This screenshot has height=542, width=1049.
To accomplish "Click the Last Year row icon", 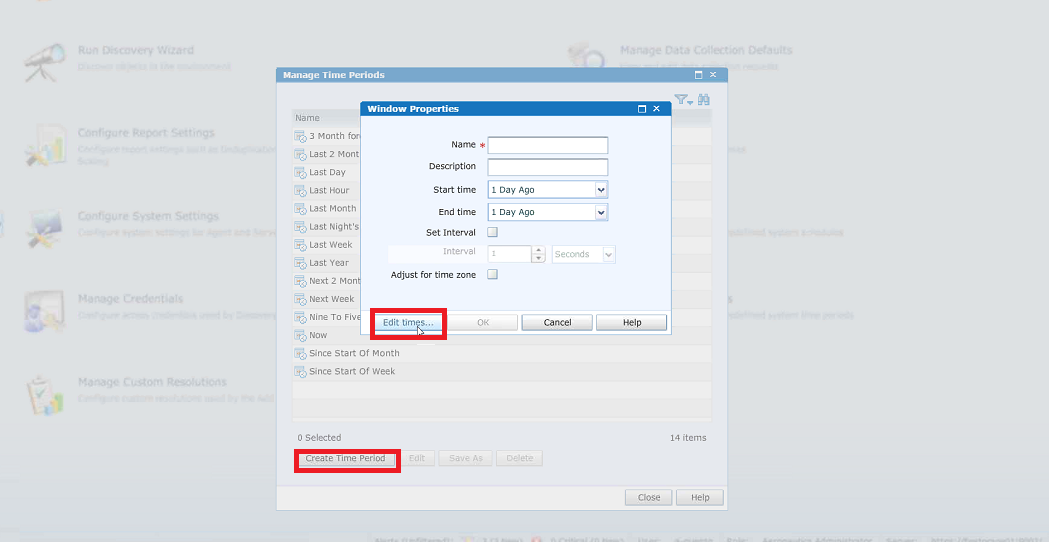I will (300, 263).
